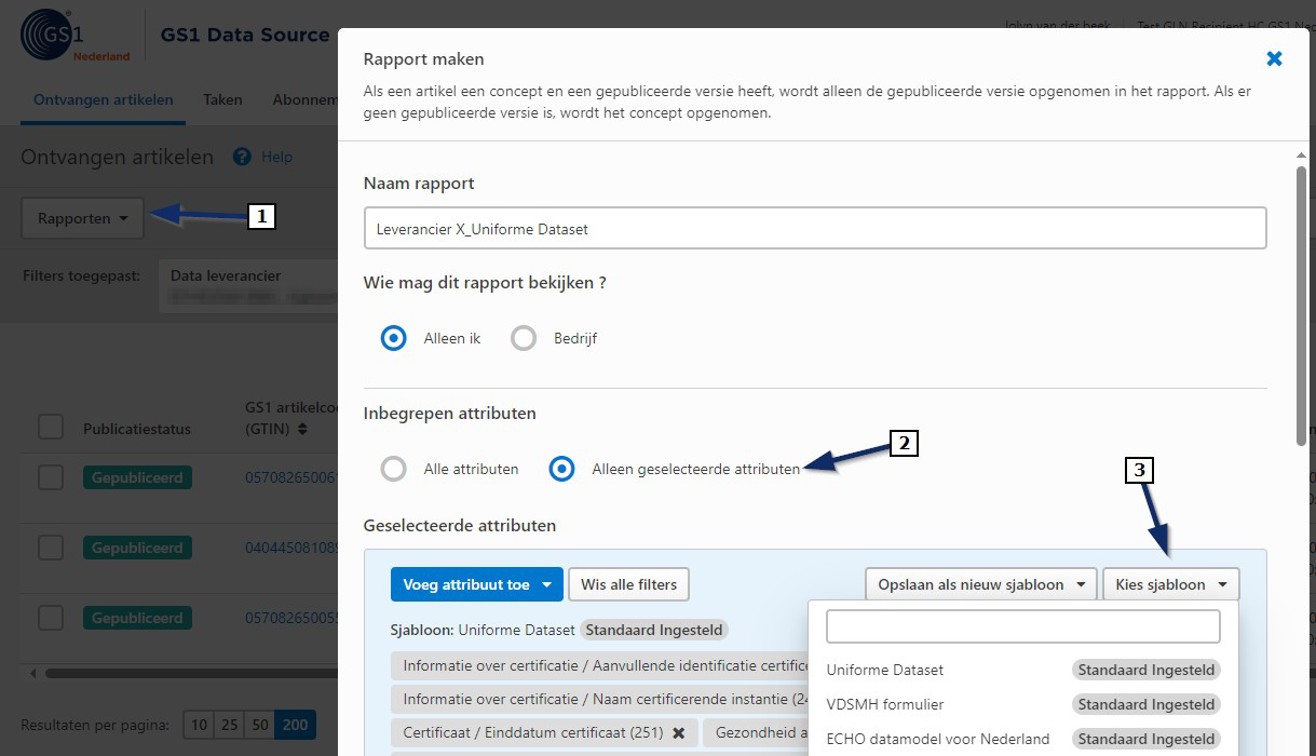Image resolution: width=1316 pixels, height=756 pixels.
Task: Choose the Alle attributen option
Action: (394, 468)
